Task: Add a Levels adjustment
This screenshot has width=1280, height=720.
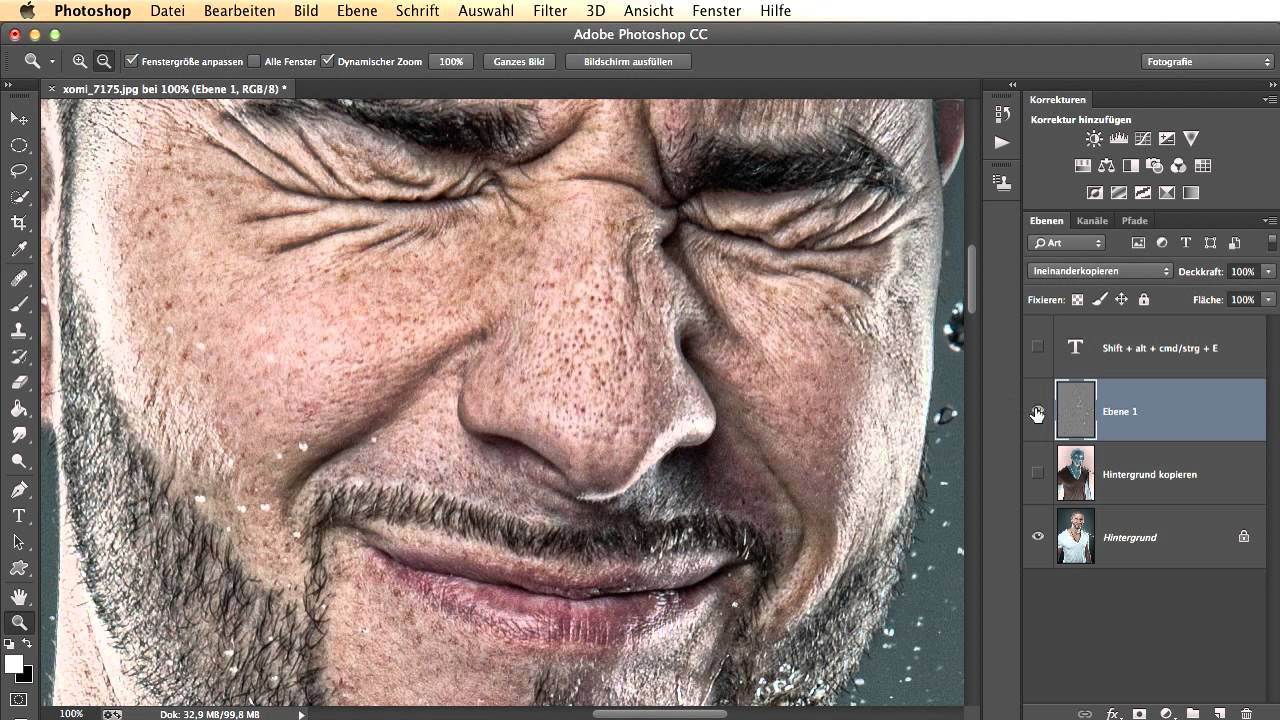Action: 1118,139
